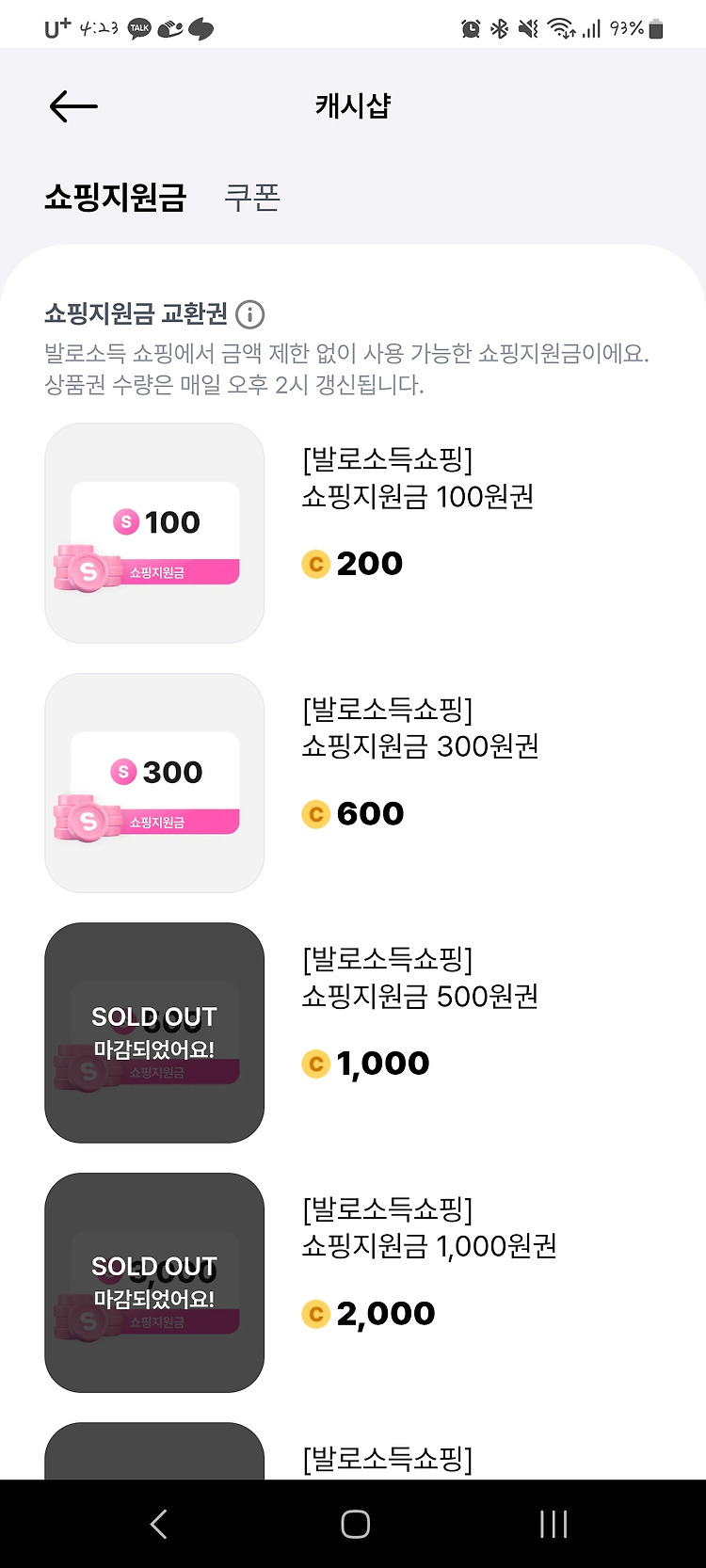Select the 쇼핑지원금 300원권 title text
Viewport: 706px width, 1568px height.
(420, 746)
